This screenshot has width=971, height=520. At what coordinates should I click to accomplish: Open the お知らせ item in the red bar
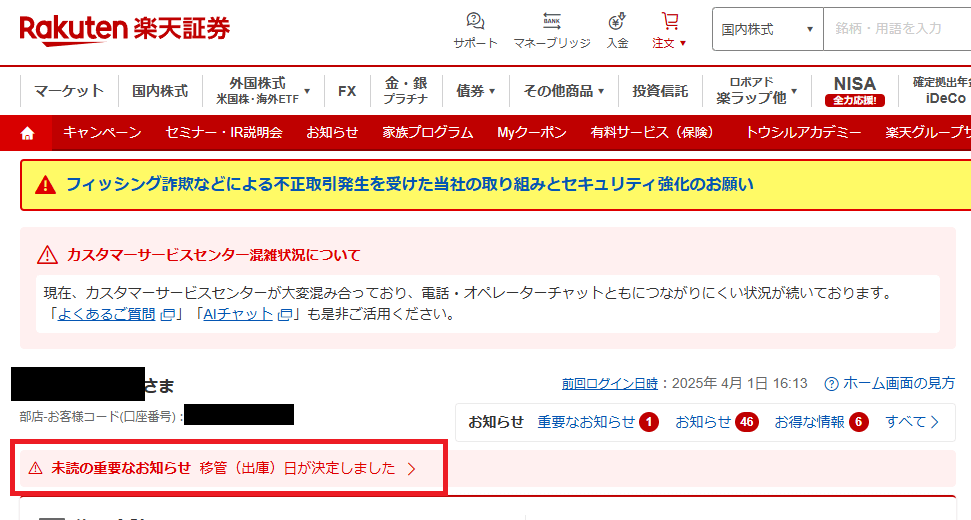click(x=332, y=132)
